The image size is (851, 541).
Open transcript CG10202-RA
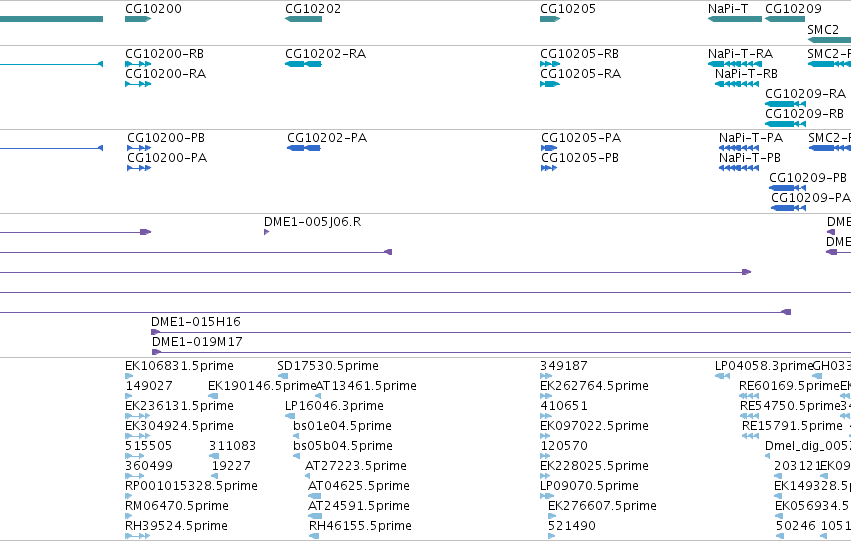326,54
